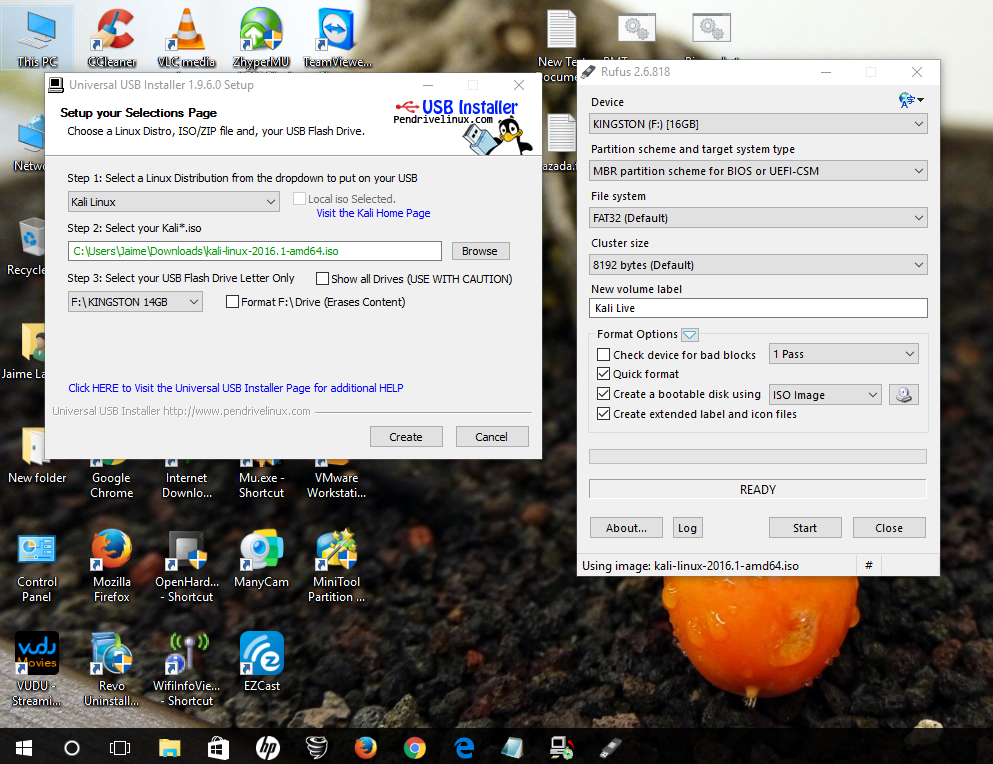The image size is (993, 764).
Task: Click Visit the Kali Home Page link
Action: [x=374, y=213]
